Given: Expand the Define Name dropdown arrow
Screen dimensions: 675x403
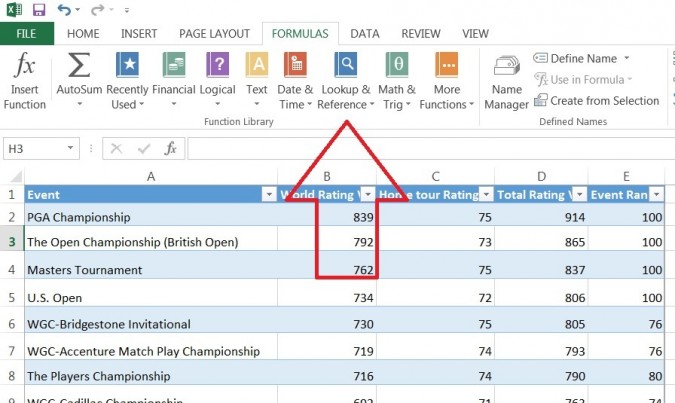Looking at the screenshot, I should click(x=627, y=58).
